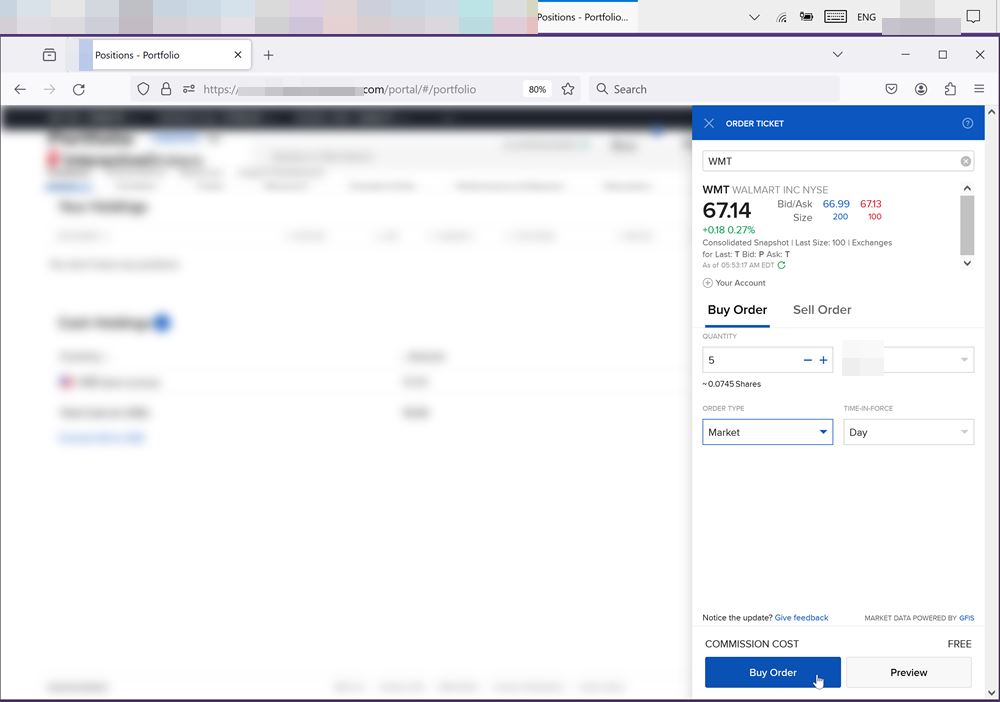Select the Positions - Portfolio browser tab
Screen dimensions: 1000x702
click(165, 55)
